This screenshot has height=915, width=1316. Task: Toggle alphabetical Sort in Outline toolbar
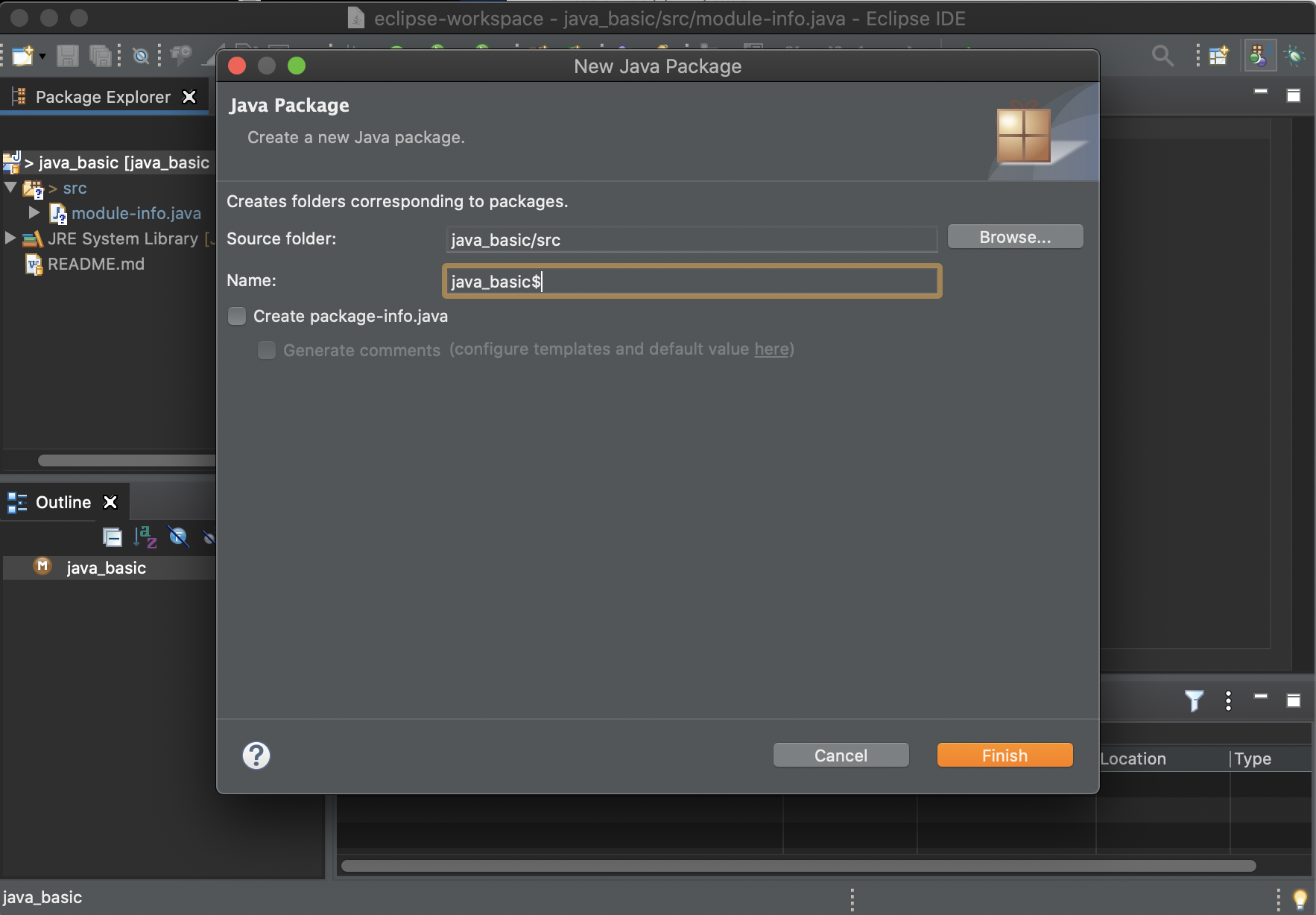(145, 536)
